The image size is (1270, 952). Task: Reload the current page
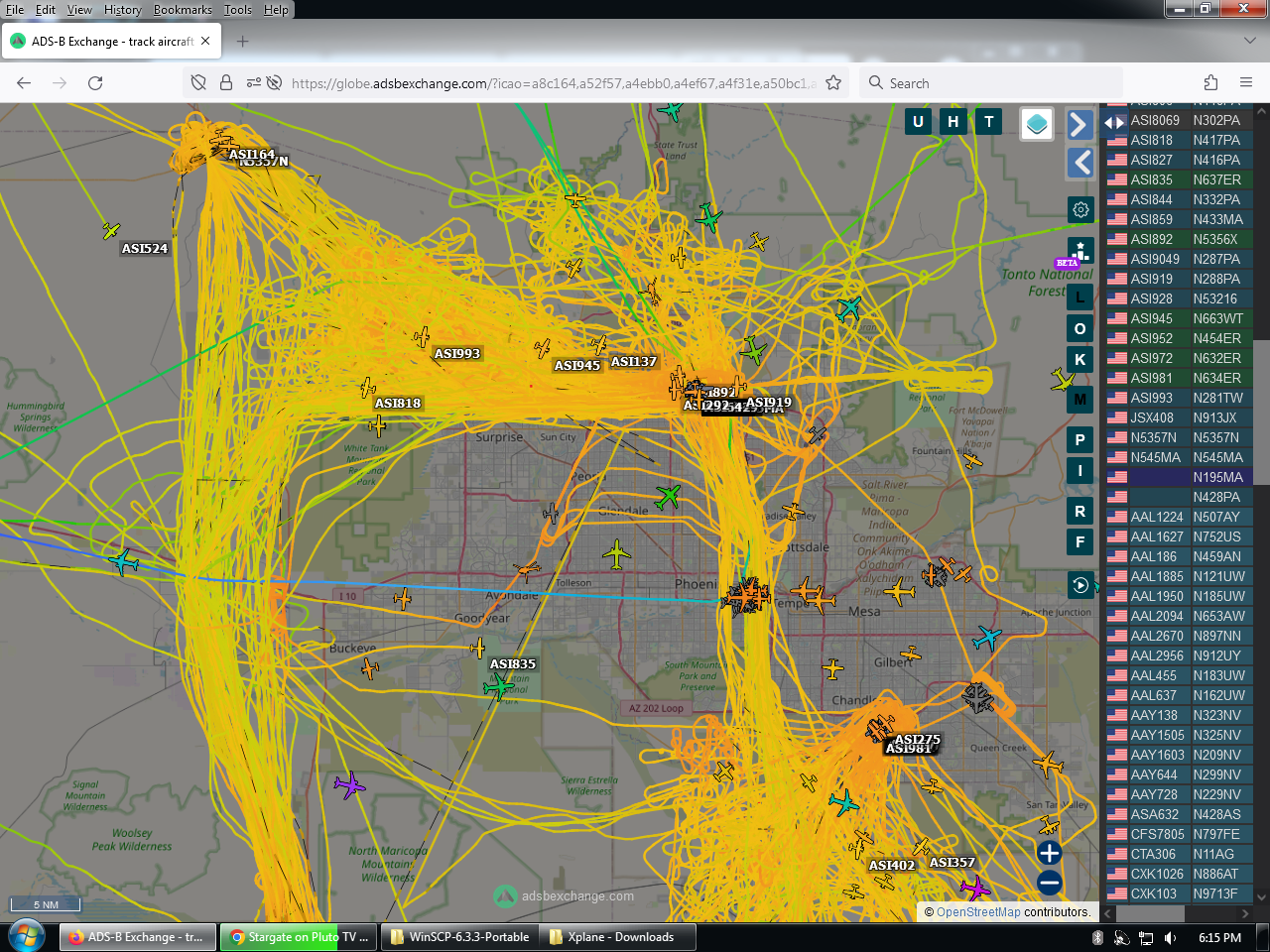click(95, 83)
